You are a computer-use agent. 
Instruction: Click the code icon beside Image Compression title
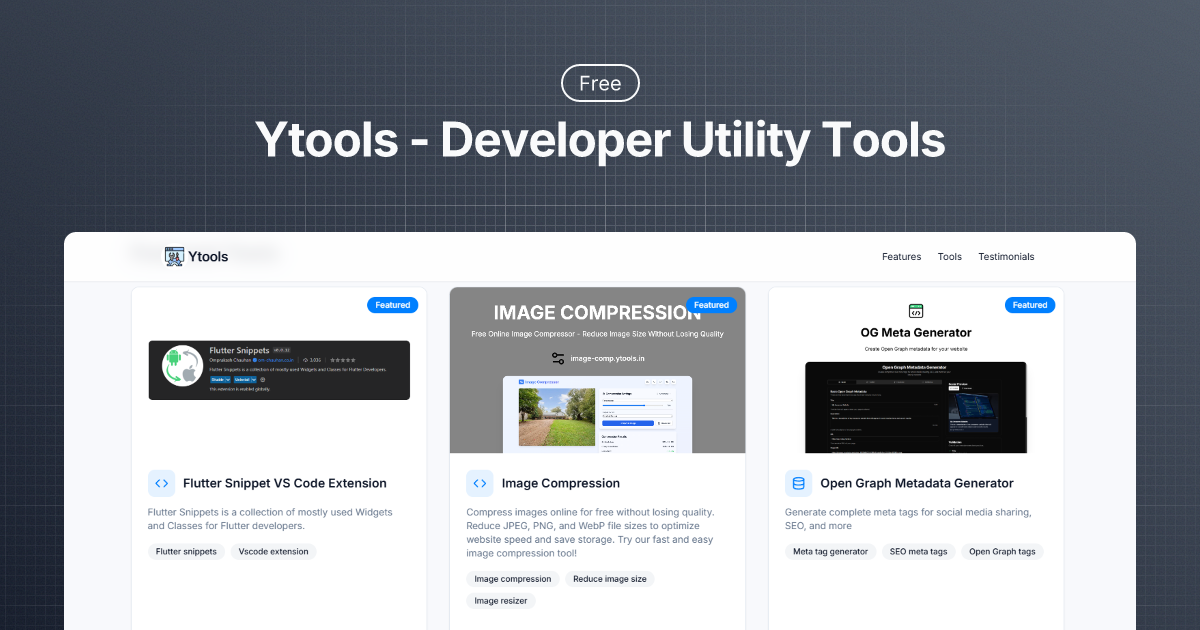480,483
